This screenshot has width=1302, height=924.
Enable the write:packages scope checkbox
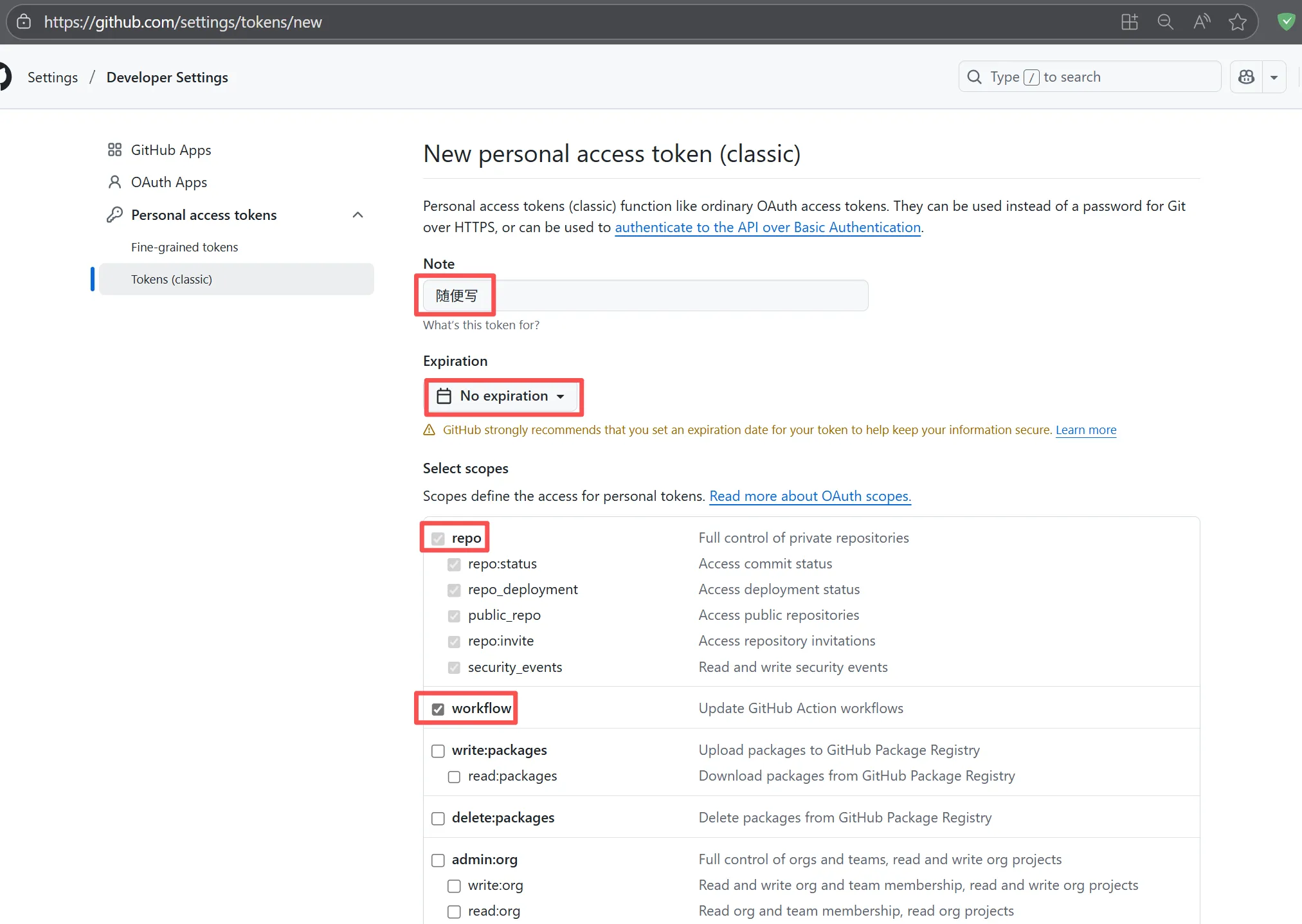click(438, 751)
